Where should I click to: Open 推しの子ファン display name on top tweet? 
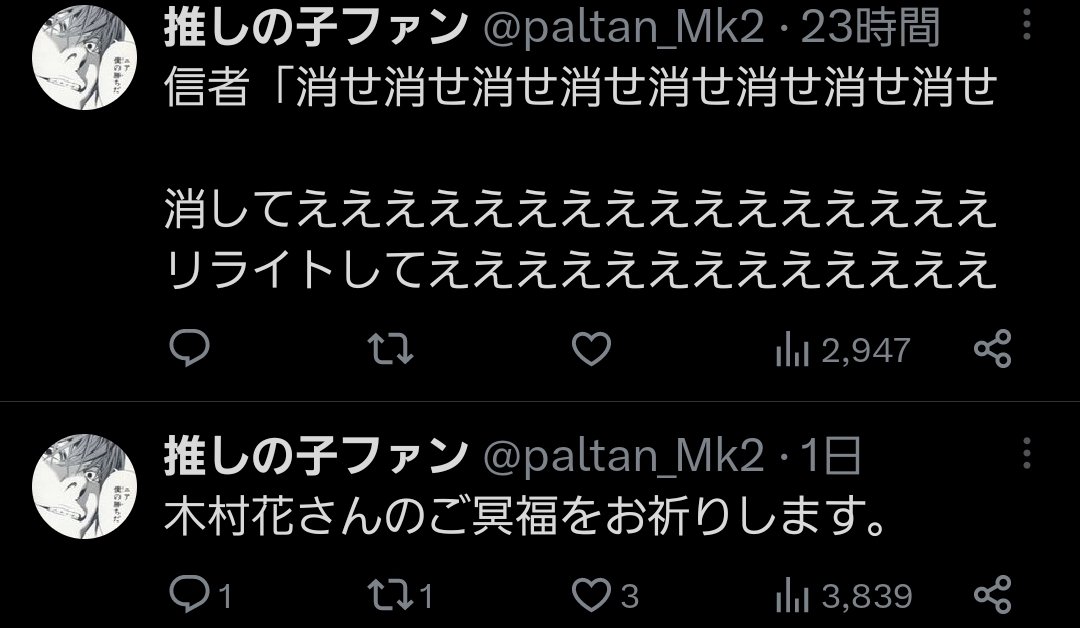[x=315, y=28]
